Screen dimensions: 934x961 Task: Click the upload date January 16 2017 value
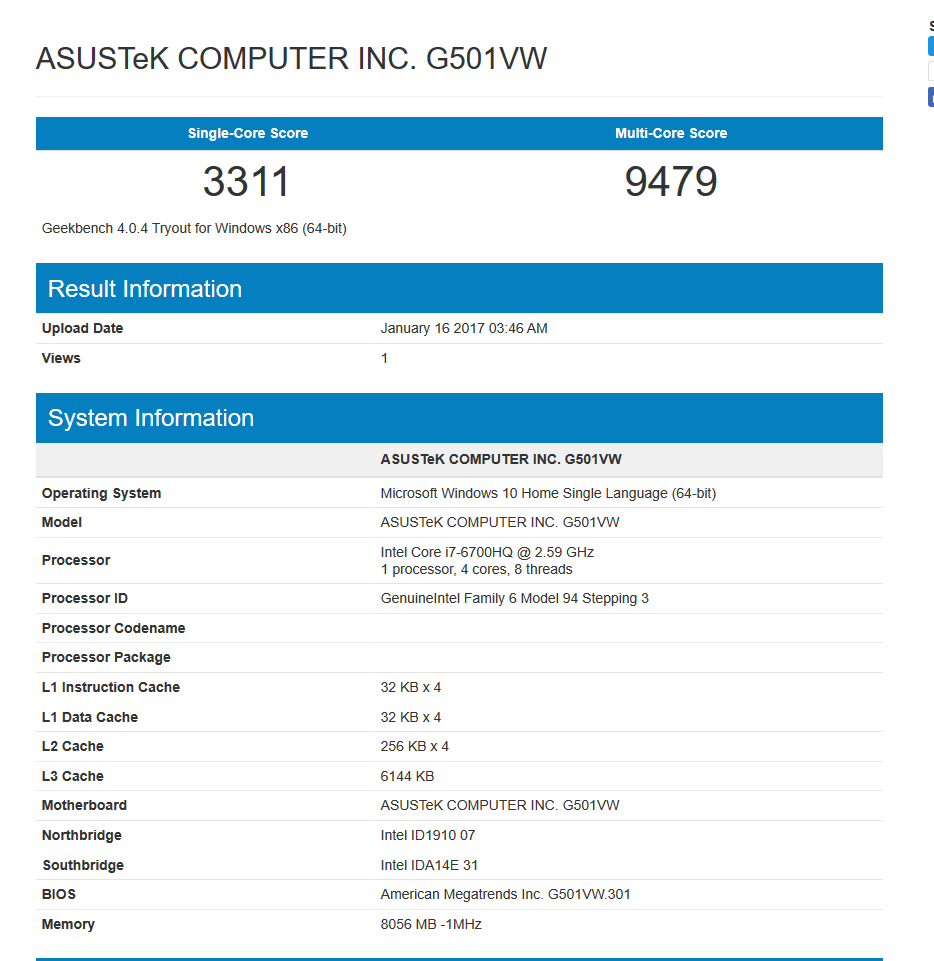[464, 328]
